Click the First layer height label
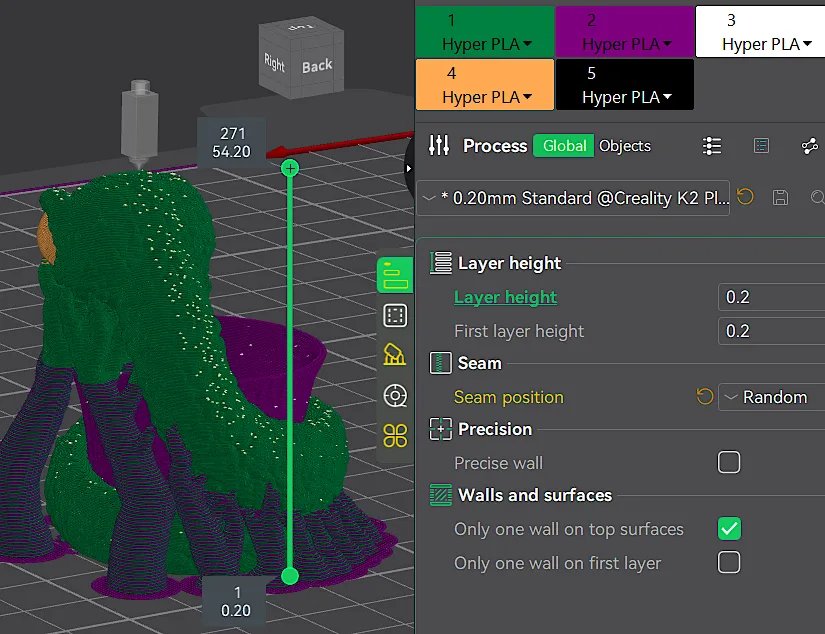Viewport: 825px width, 634px height. (x=519, y=331)
